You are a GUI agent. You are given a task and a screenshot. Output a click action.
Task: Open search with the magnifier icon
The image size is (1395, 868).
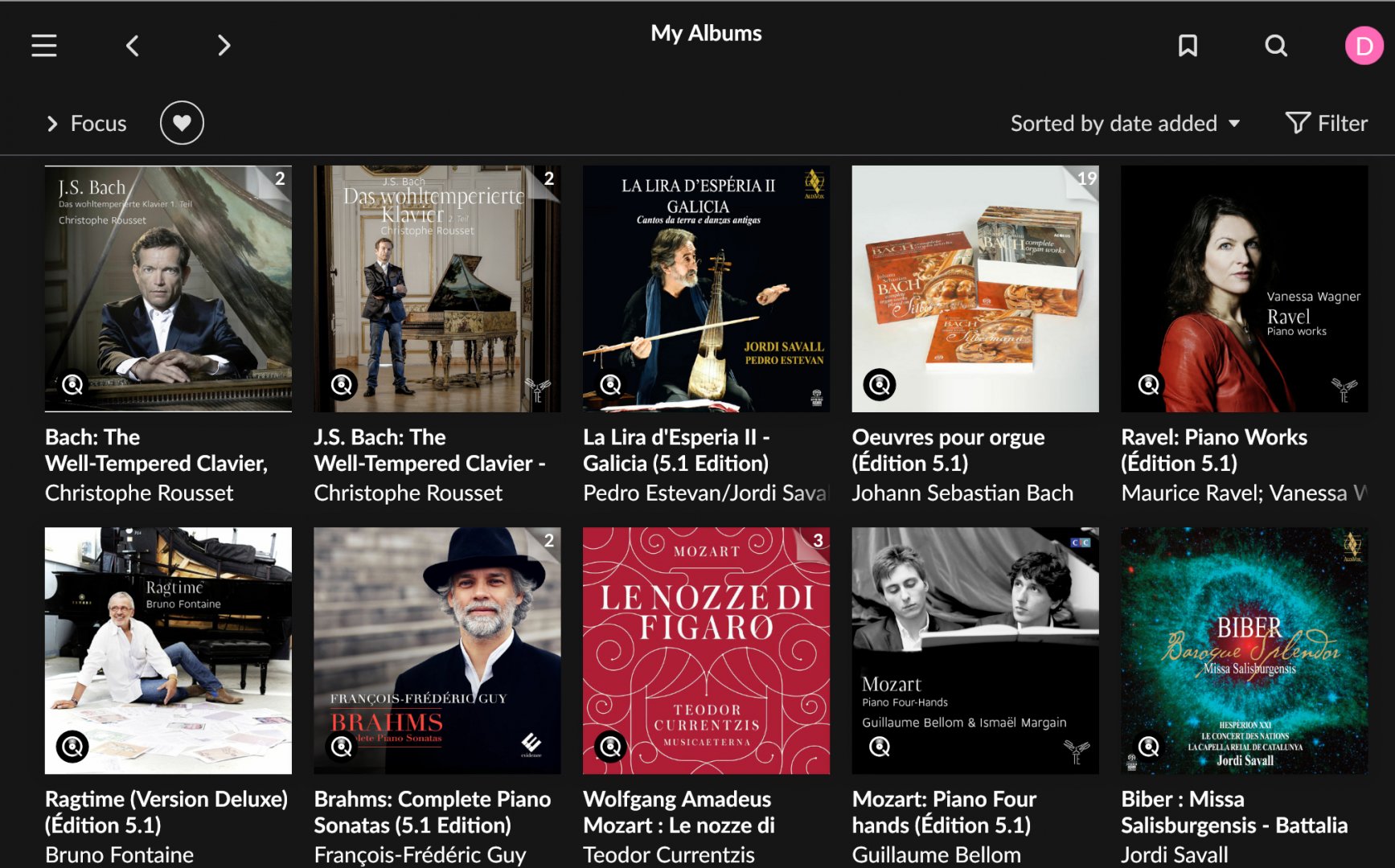click(x=1276, y=46)
